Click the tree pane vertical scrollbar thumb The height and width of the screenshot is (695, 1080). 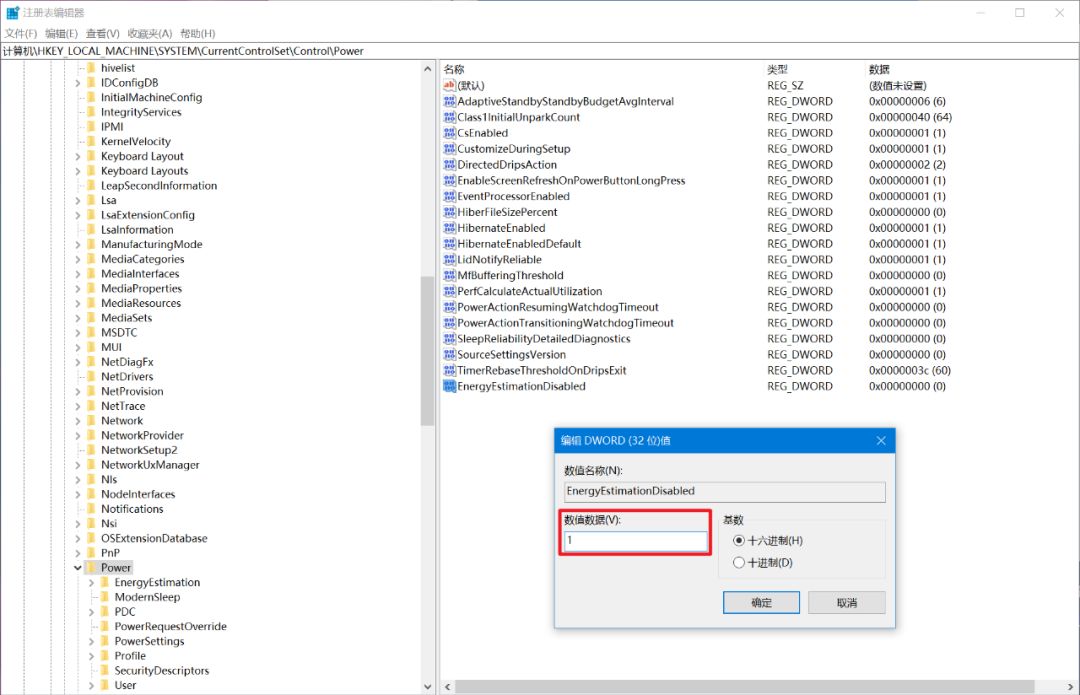point(427,350)
